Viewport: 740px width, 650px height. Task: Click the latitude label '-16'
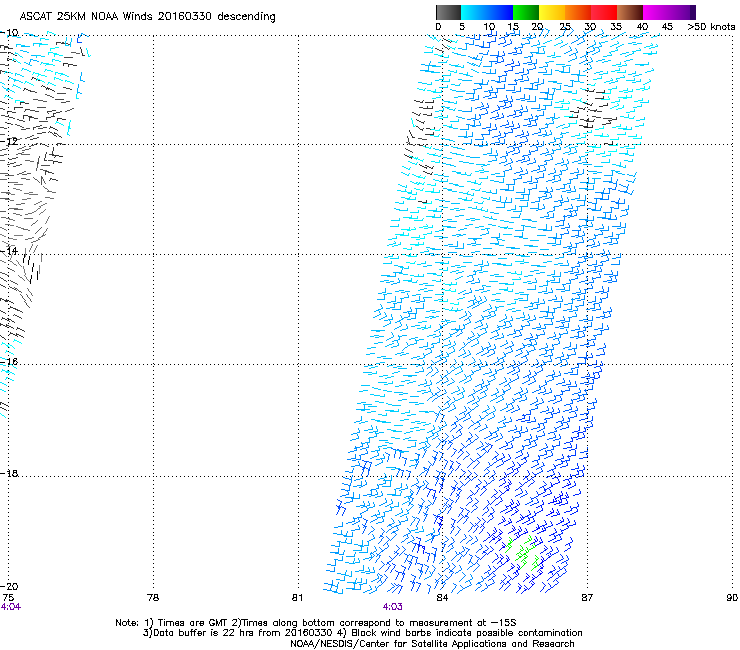(9, 362)
